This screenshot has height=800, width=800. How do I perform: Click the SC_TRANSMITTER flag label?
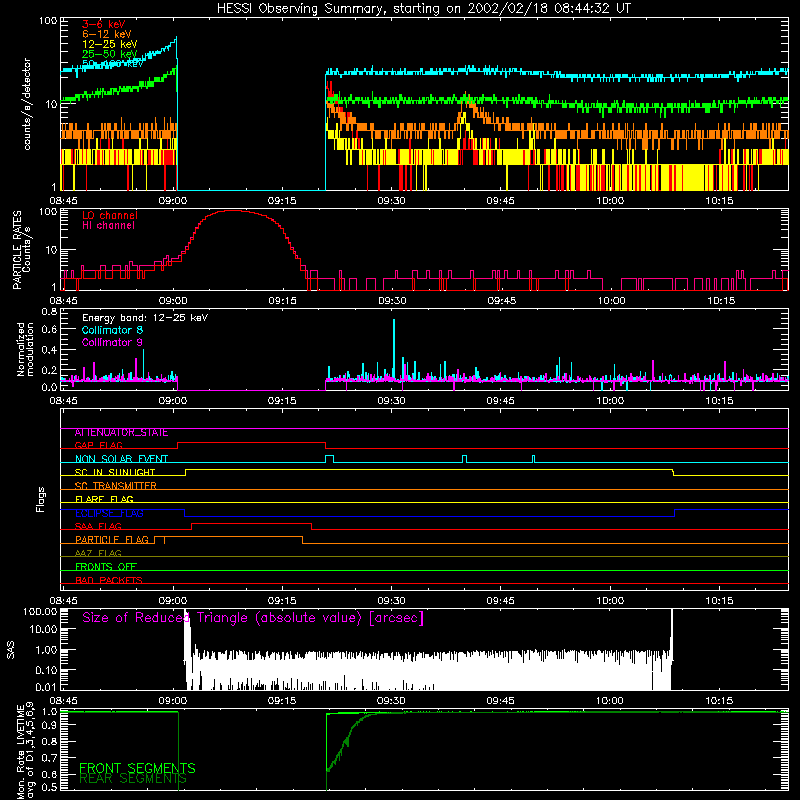pyautogui.click(x=115, y=486)
